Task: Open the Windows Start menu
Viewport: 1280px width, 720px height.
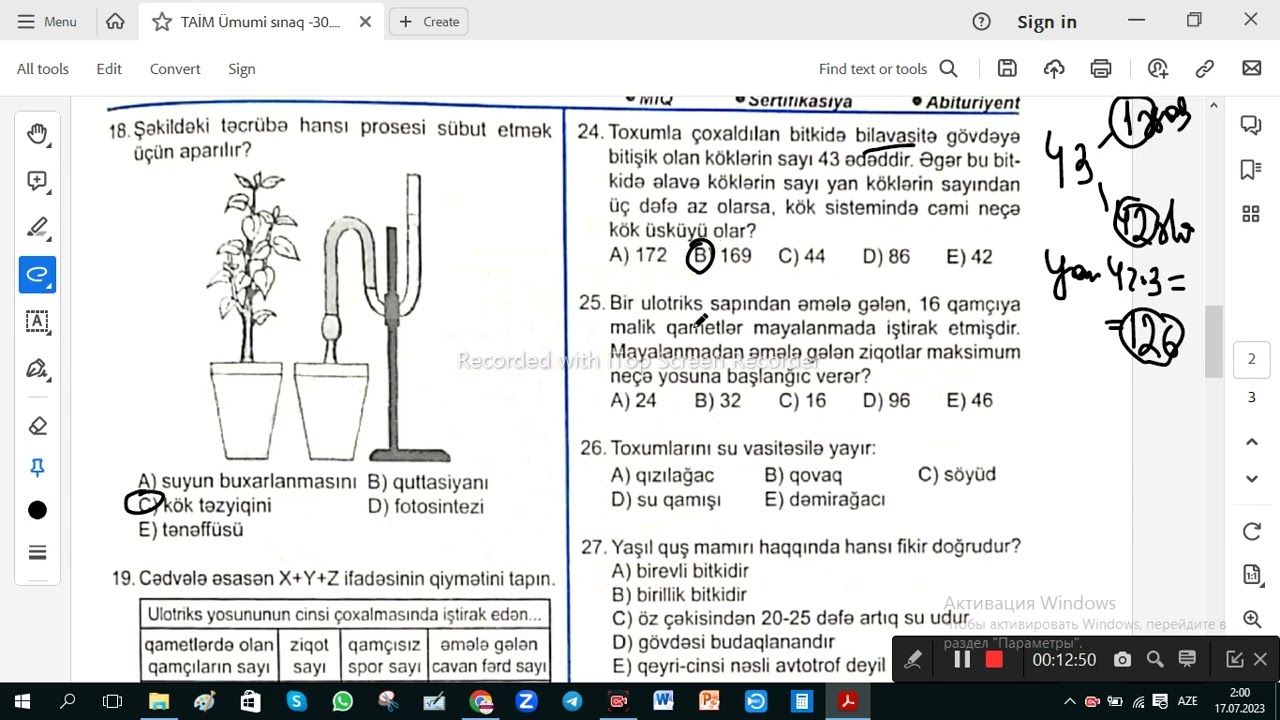Action: coord(22,701)
